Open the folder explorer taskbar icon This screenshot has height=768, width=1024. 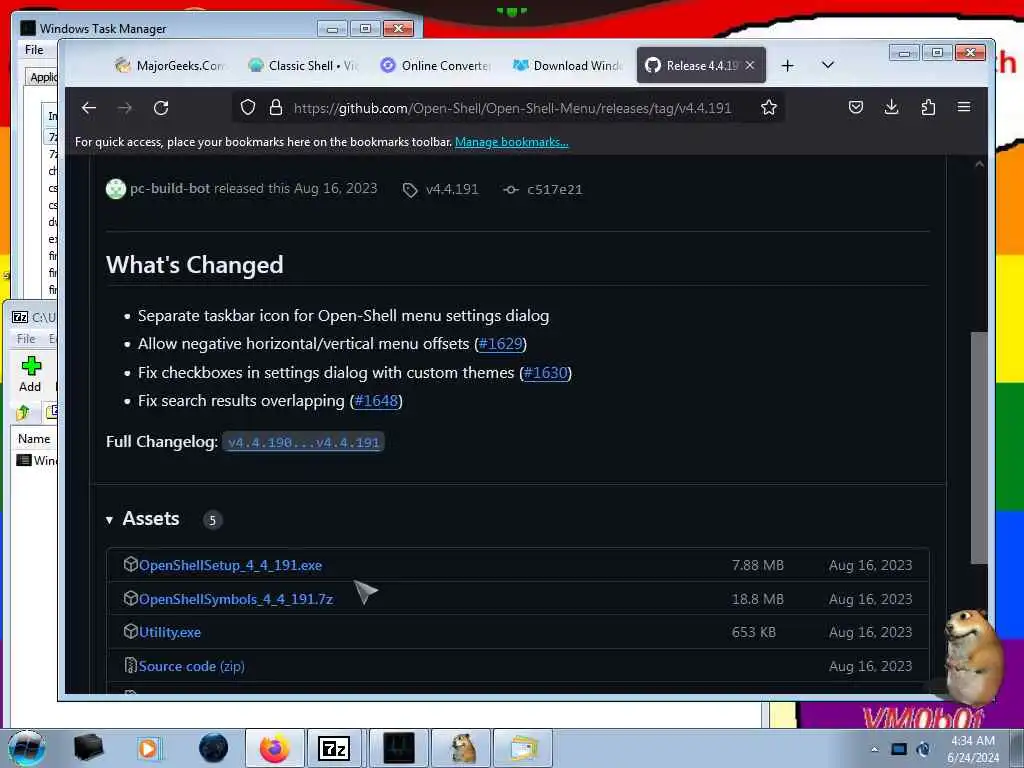coord(524,748)
